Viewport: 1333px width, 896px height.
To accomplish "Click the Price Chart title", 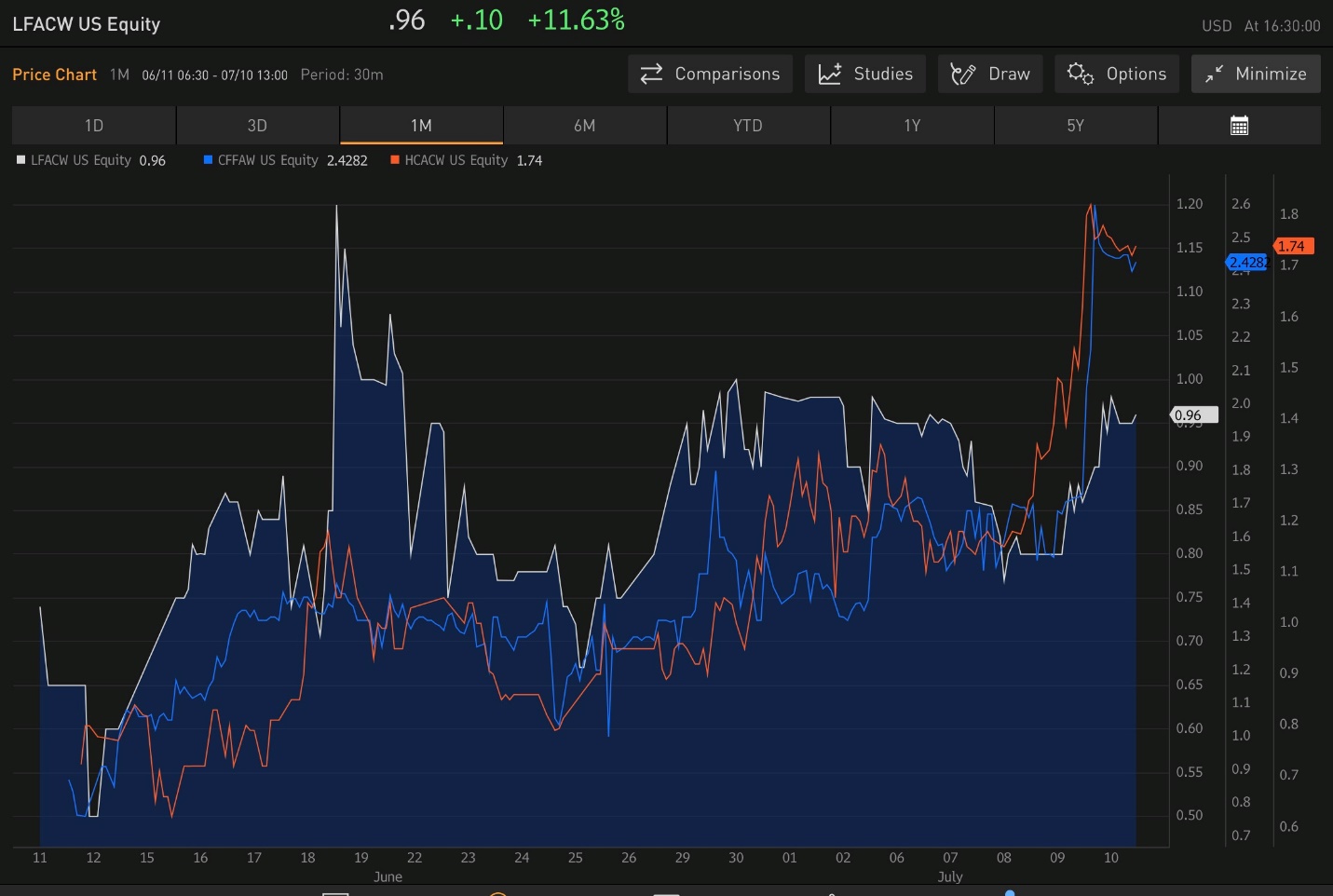I will tap(55, 75).
